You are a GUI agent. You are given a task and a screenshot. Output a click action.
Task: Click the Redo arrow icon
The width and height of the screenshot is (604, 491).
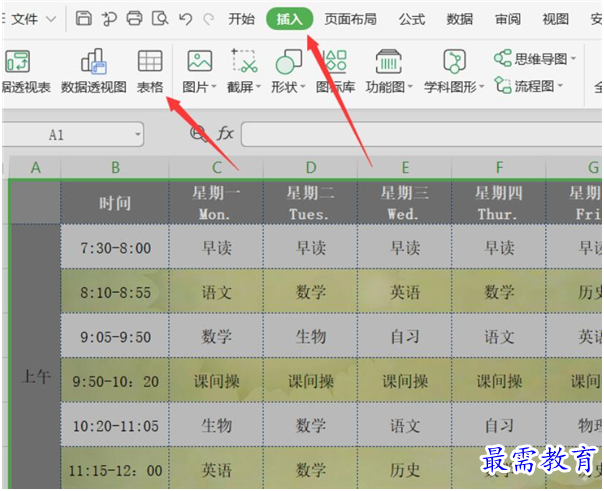click(x=209, y=18)
